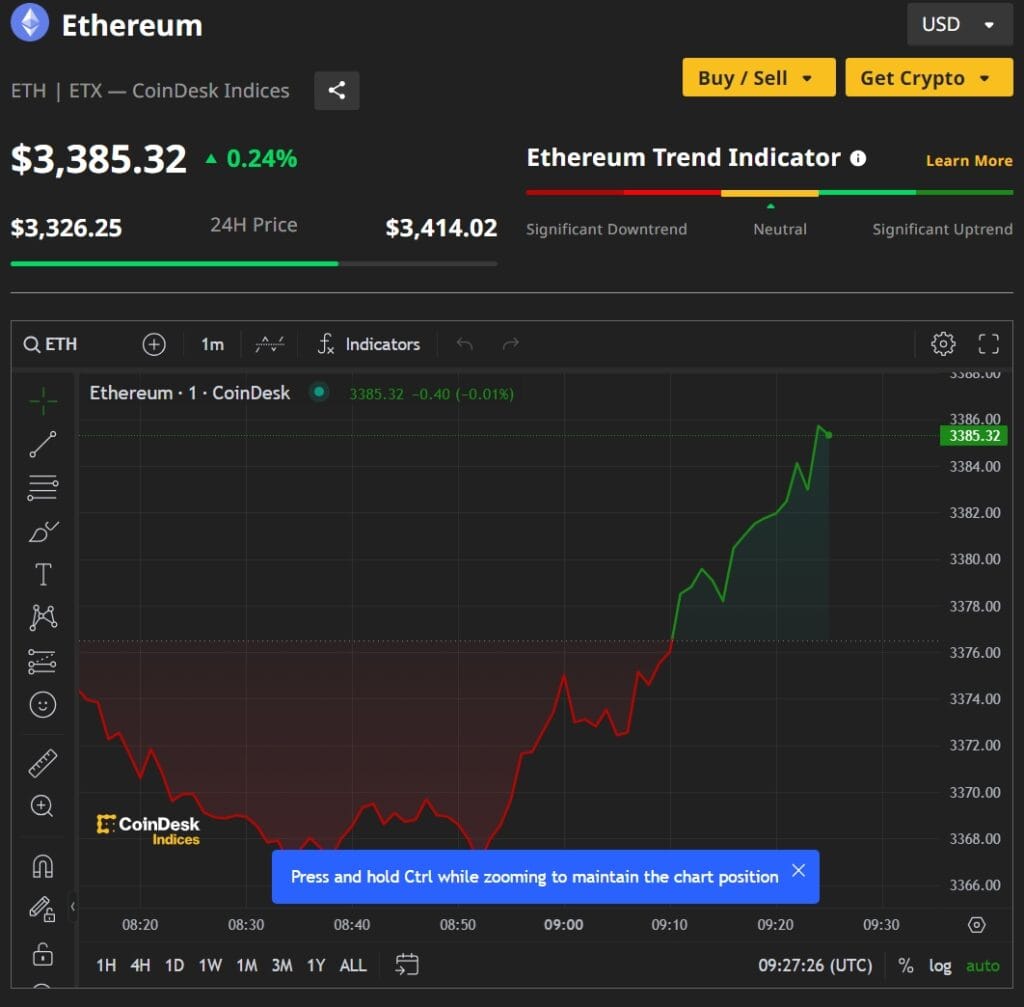Click the Ethereum logo icon
Viewport: 1024px width, 1007px height.
30,22
